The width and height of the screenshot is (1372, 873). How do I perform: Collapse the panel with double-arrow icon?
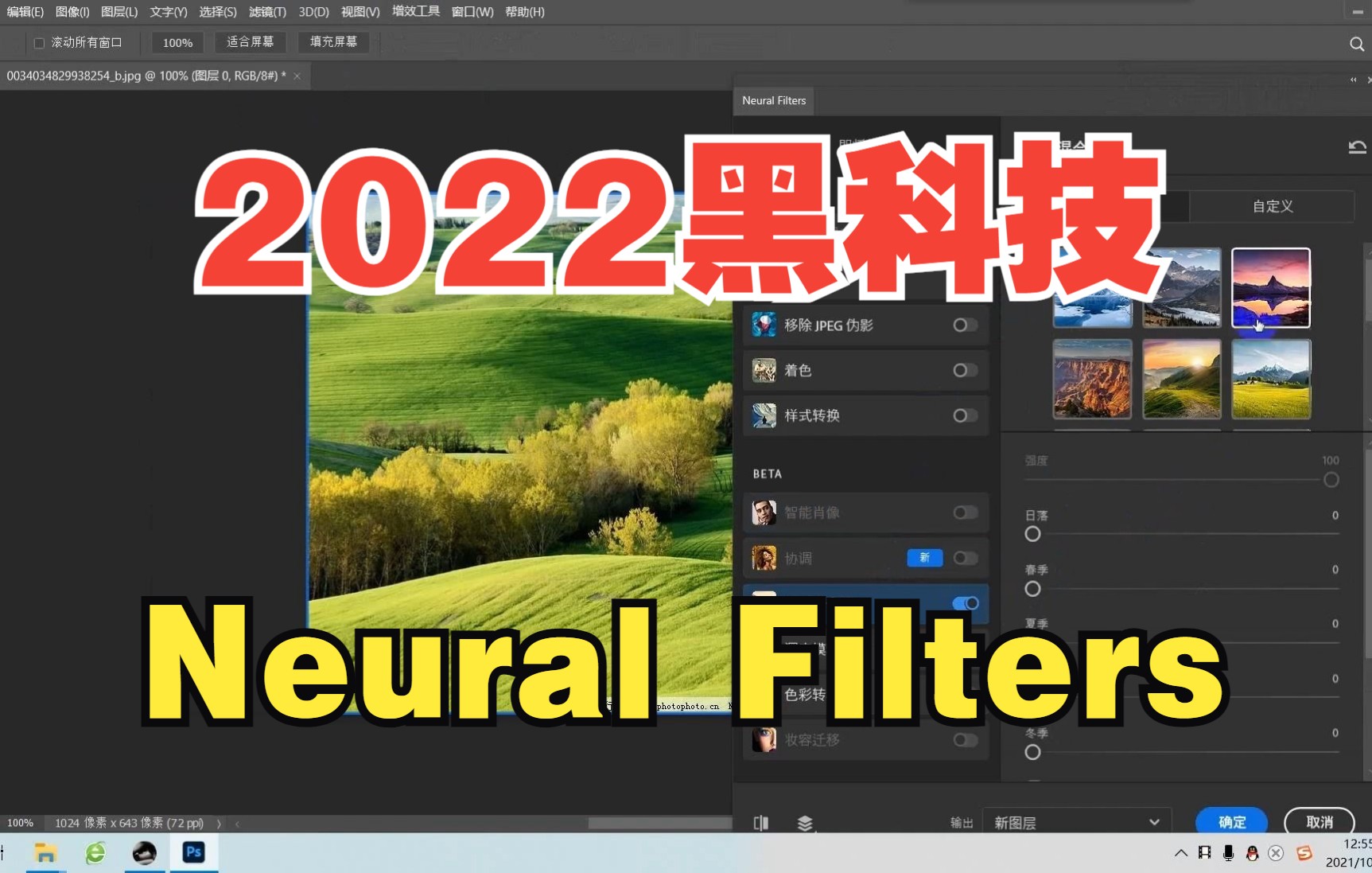[1353, 80]
